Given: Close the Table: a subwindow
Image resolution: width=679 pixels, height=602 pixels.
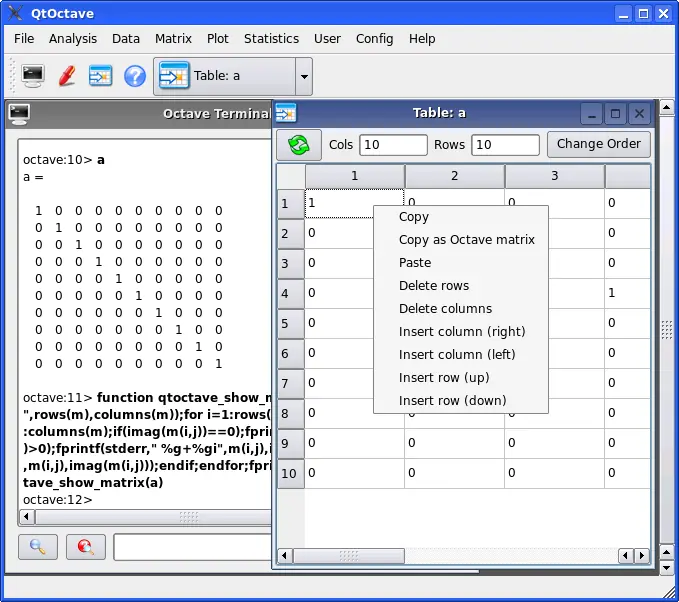Looking at the screenshot, I should 639,114.
